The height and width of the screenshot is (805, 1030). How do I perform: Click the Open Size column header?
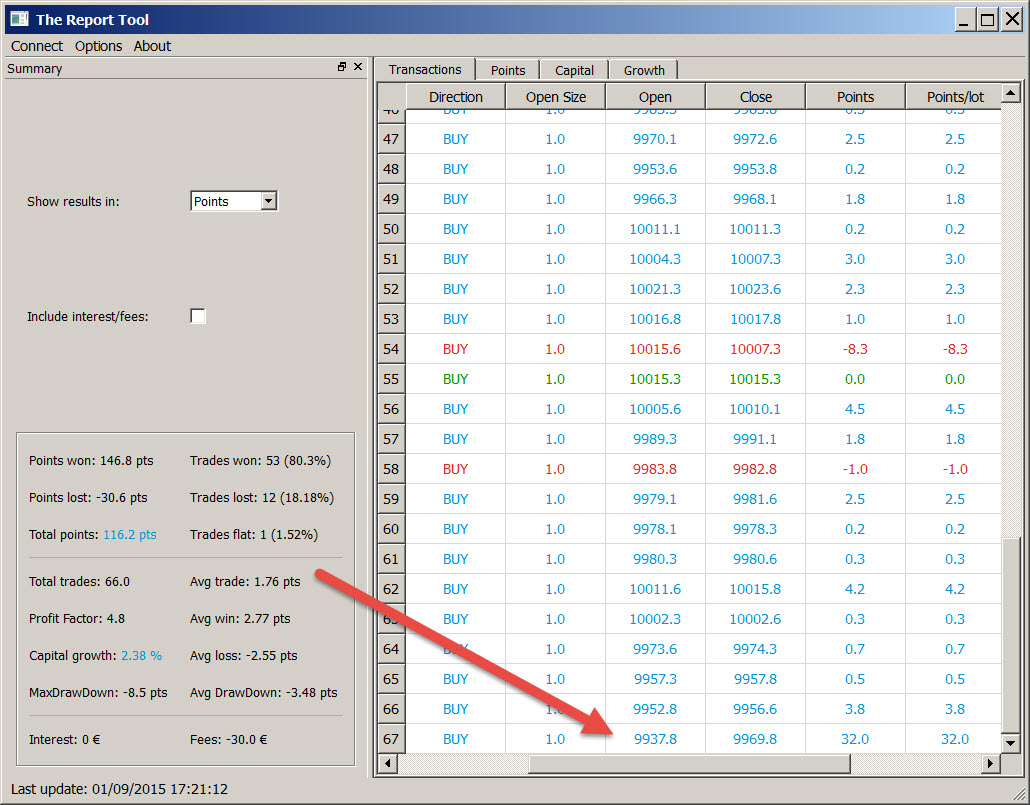pos(555,97)
